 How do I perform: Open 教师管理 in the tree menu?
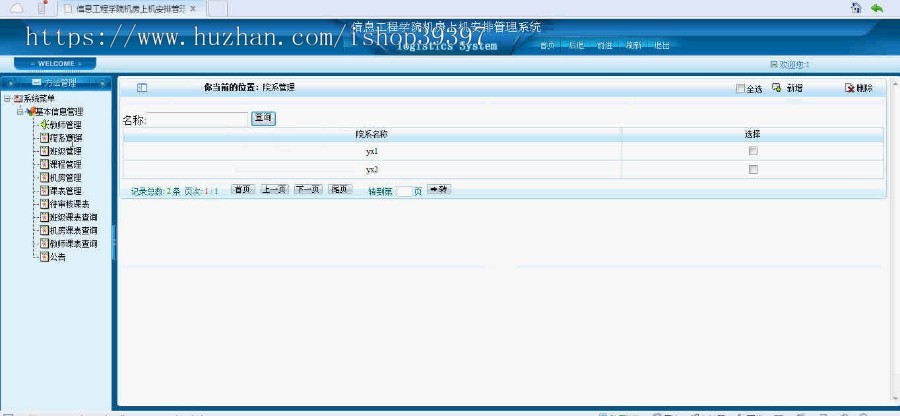[65, 125]
